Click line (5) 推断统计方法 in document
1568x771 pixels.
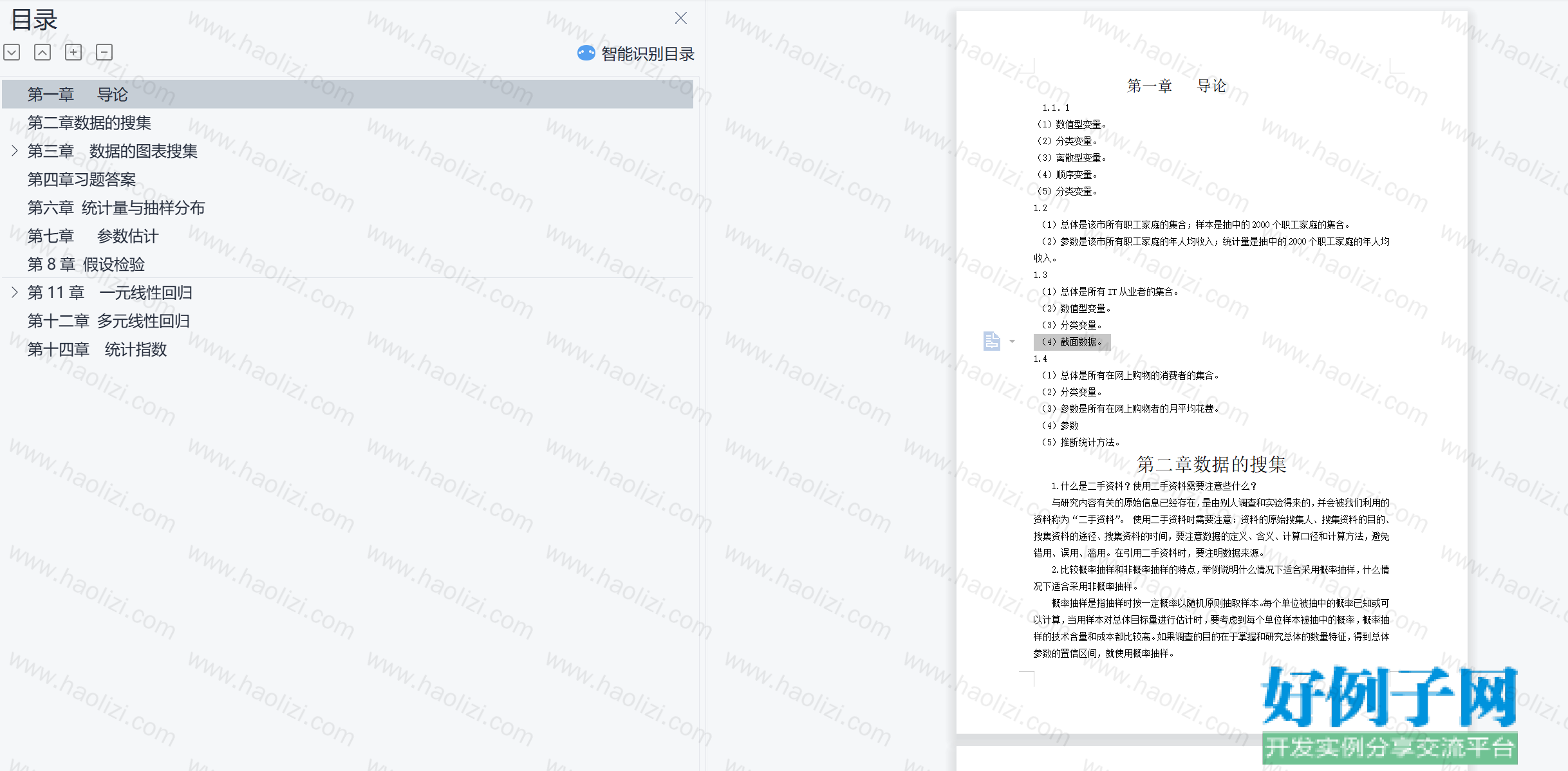1081,442
